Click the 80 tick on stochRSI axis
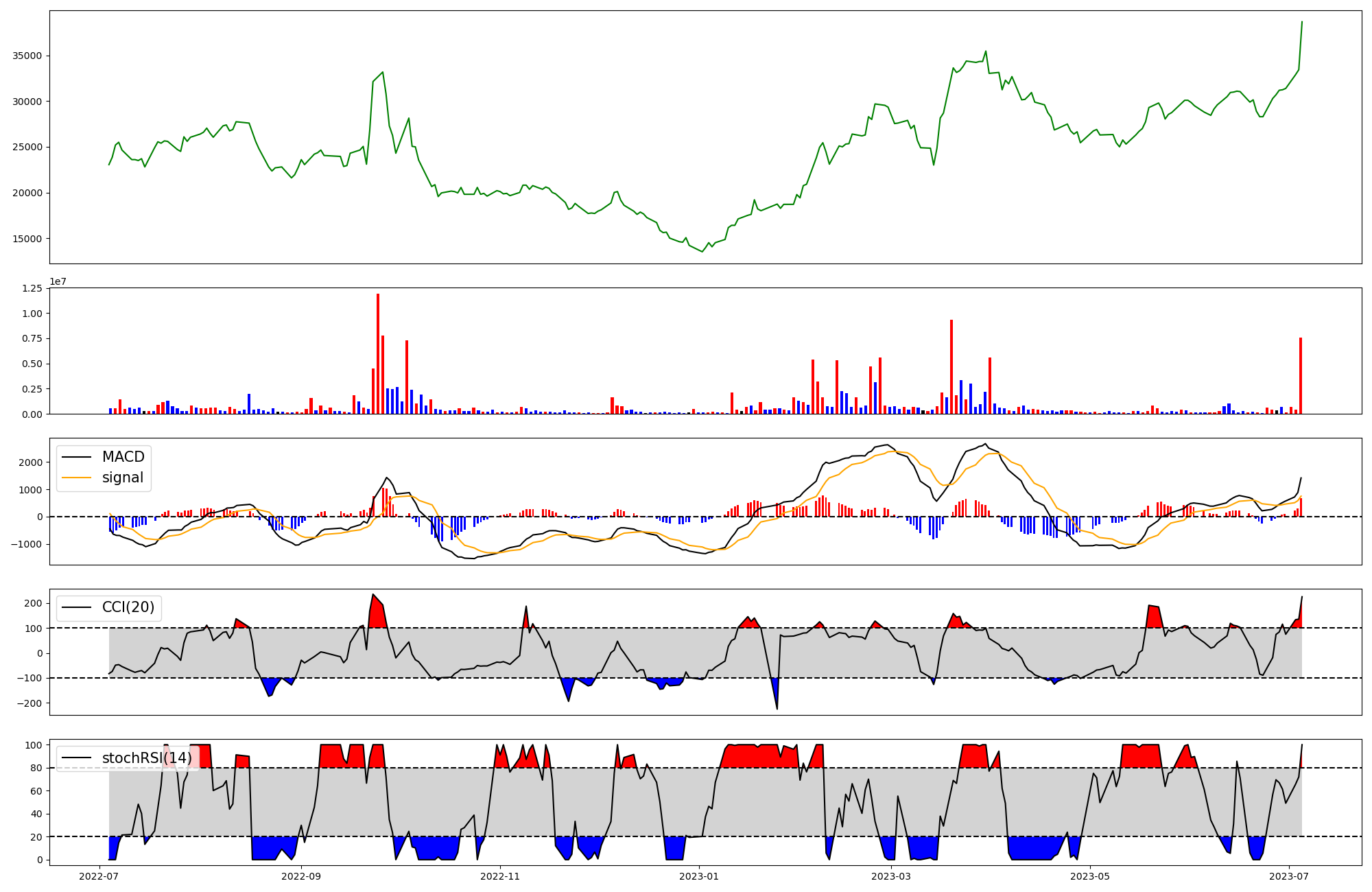 pos(37,768)
